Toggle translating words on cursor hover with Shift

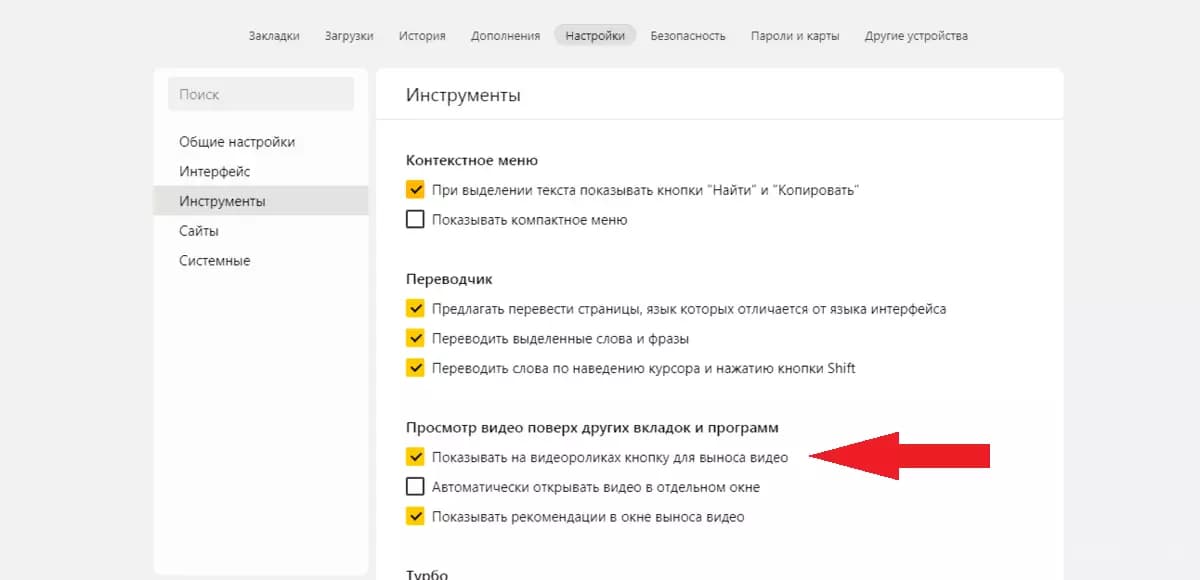[x=416, y=368]
